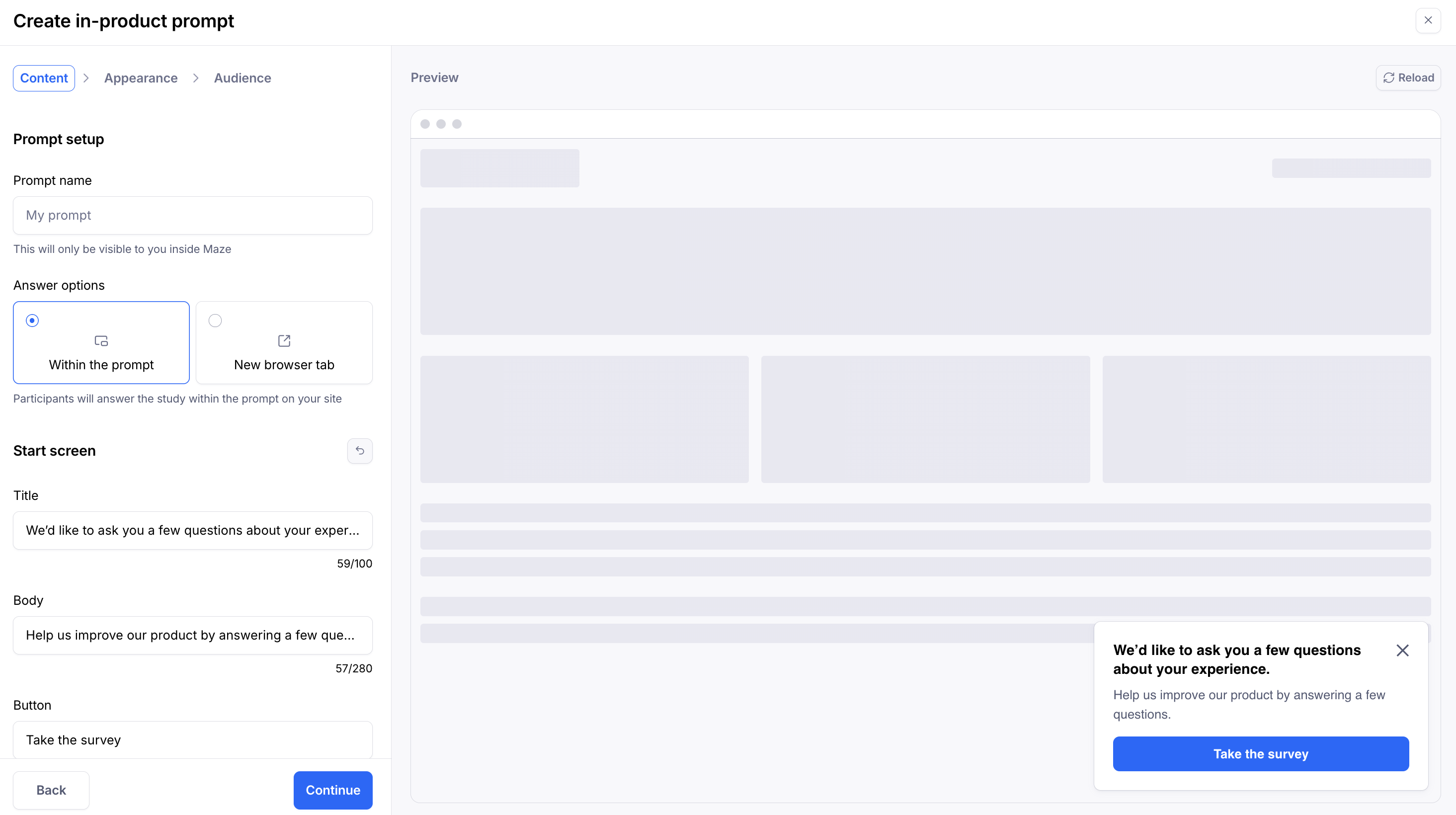This screenshot has height=815, width=1456.
Task: Click the external-link icon in New browser tab
Action: (x=284, y=341)
